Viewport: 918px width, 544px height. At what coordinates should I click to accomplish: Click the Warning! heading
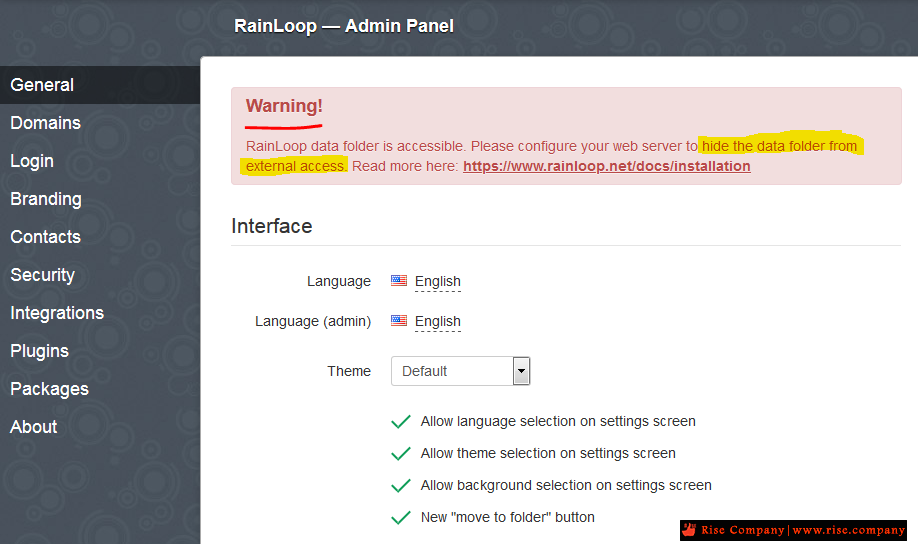(x=284, y=106)
